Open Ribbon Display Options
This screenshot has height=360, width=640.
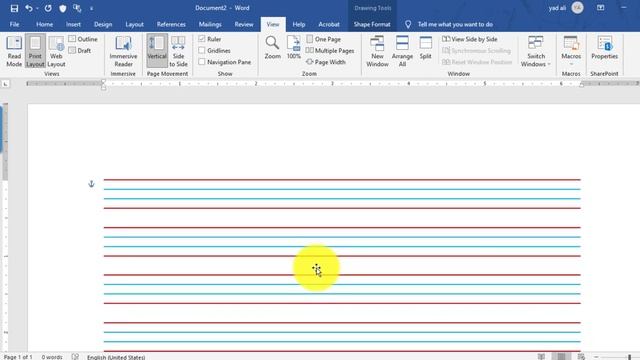coord(600,8)
